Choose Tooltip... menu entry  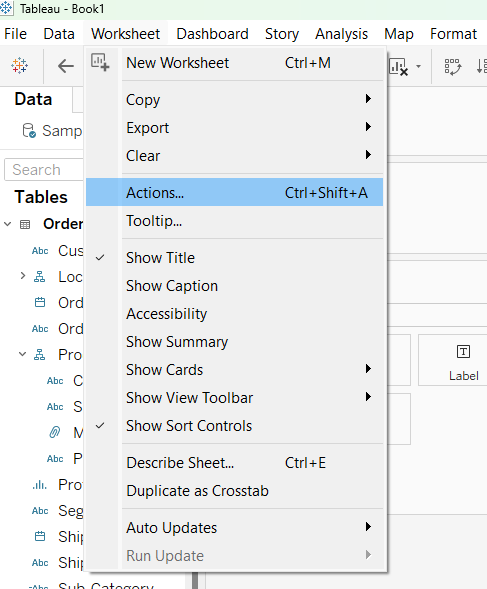pos(234,221)
